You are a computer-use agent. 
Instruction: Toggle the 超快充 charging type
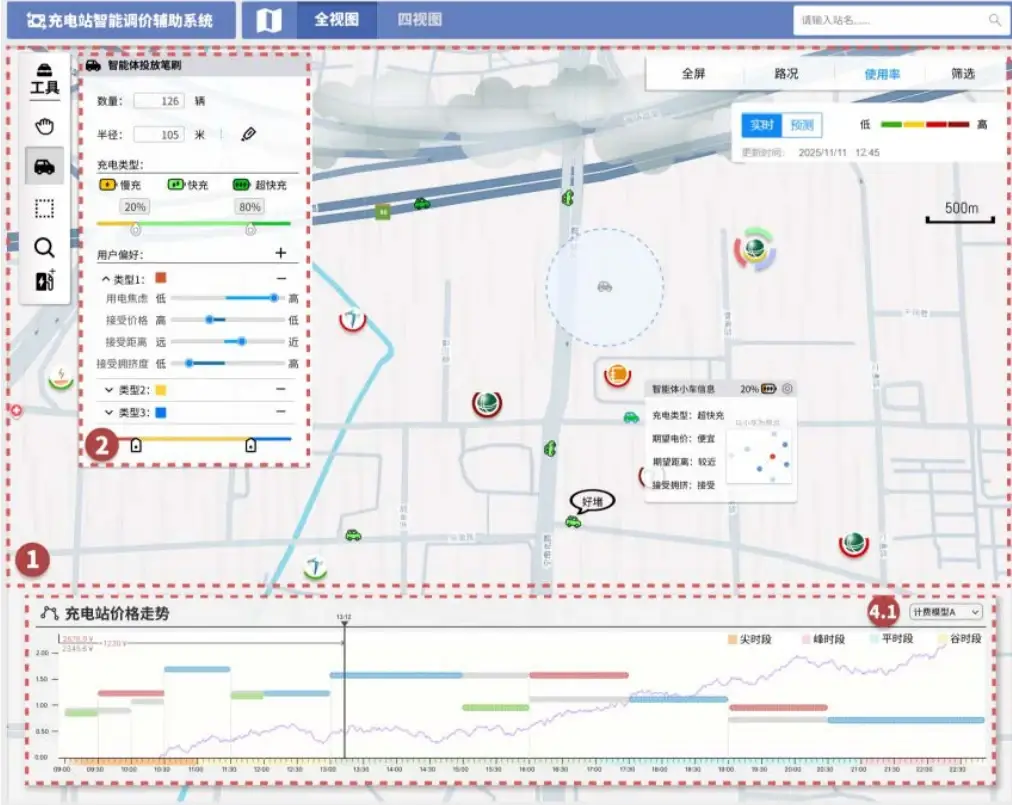259,185
